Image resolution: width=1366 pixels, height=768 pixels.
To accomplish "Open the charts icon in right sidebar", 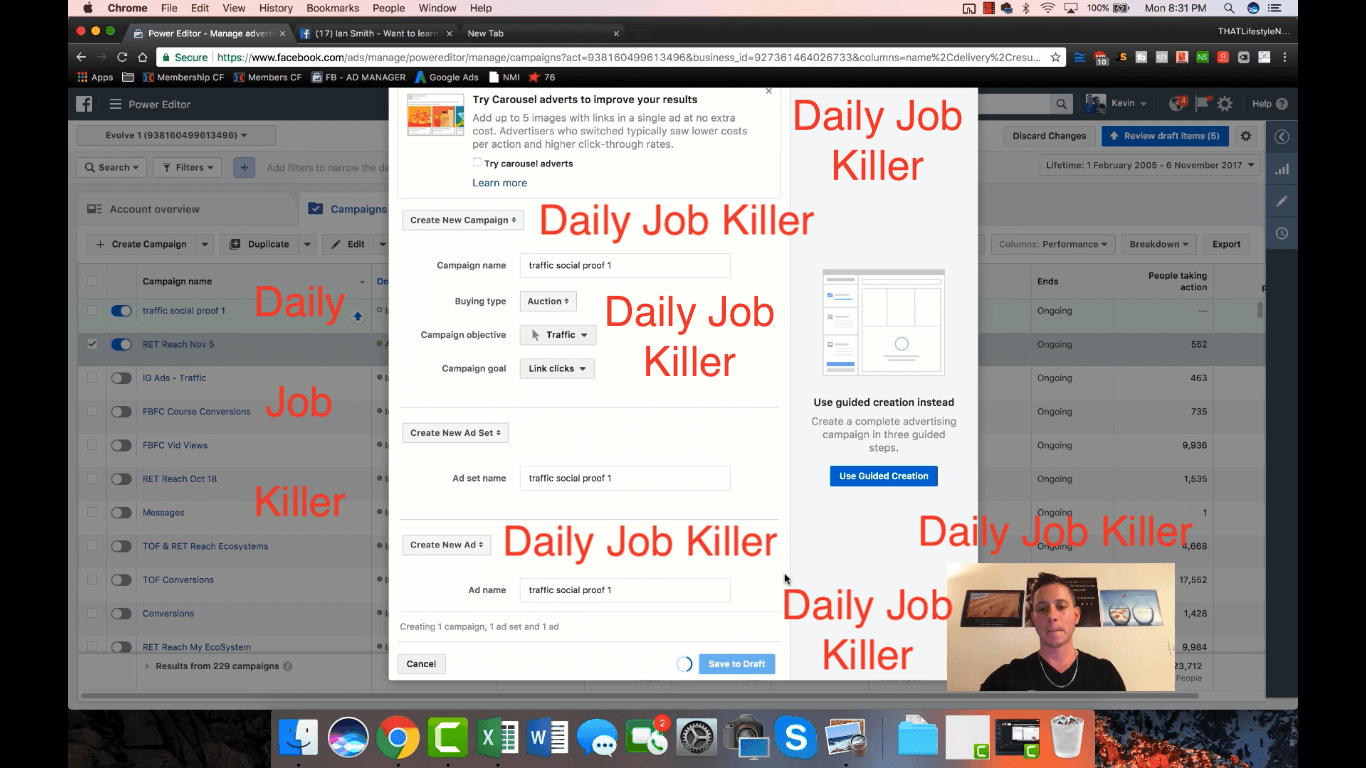I will 1282,169.
